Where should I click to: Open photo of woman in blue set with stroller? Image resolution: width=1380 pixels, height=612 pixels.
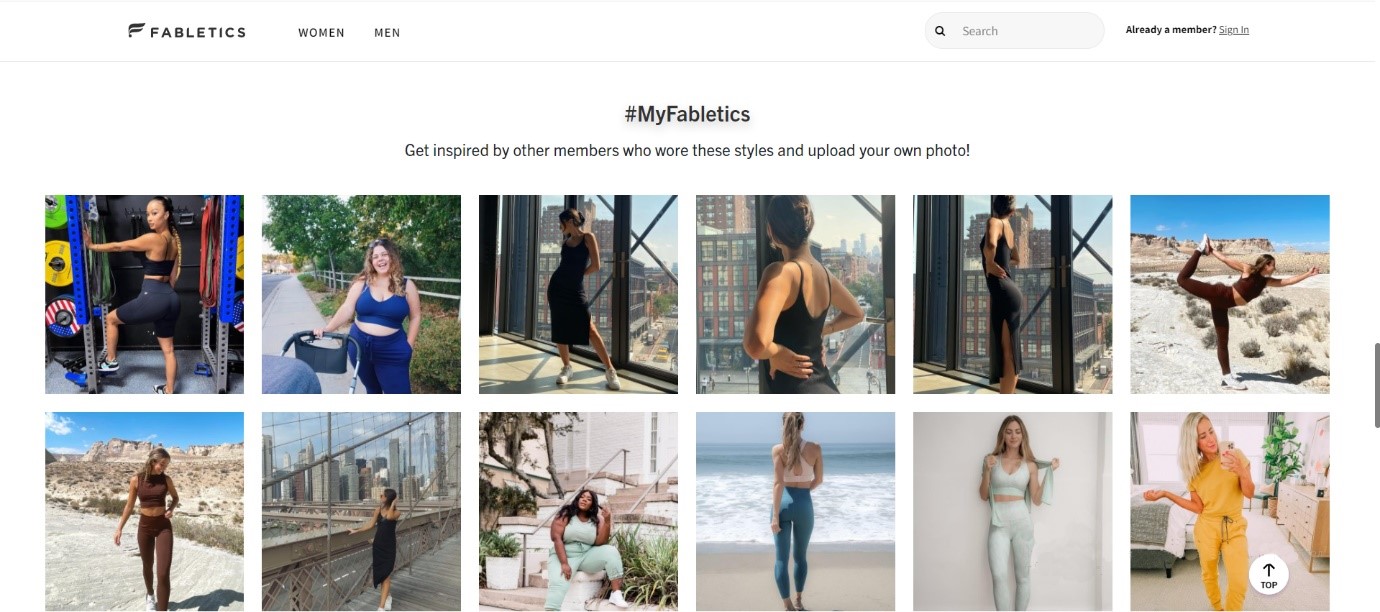tap(361, 294)
